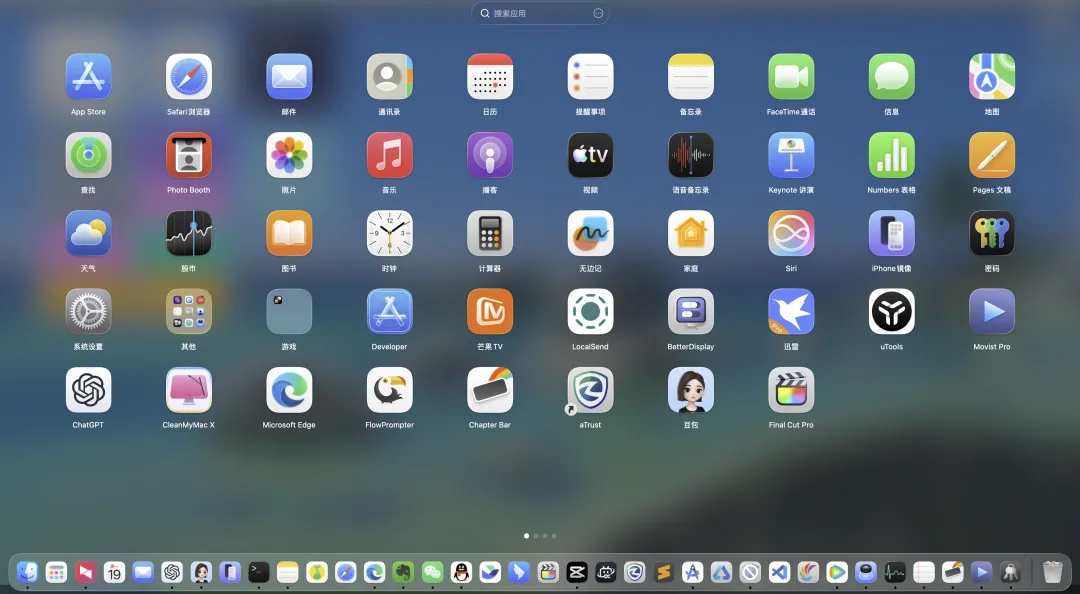The image size is (1080, 594).
Task: Open Microsoft Edge from the grid
Action: click(x=289, y=390)
